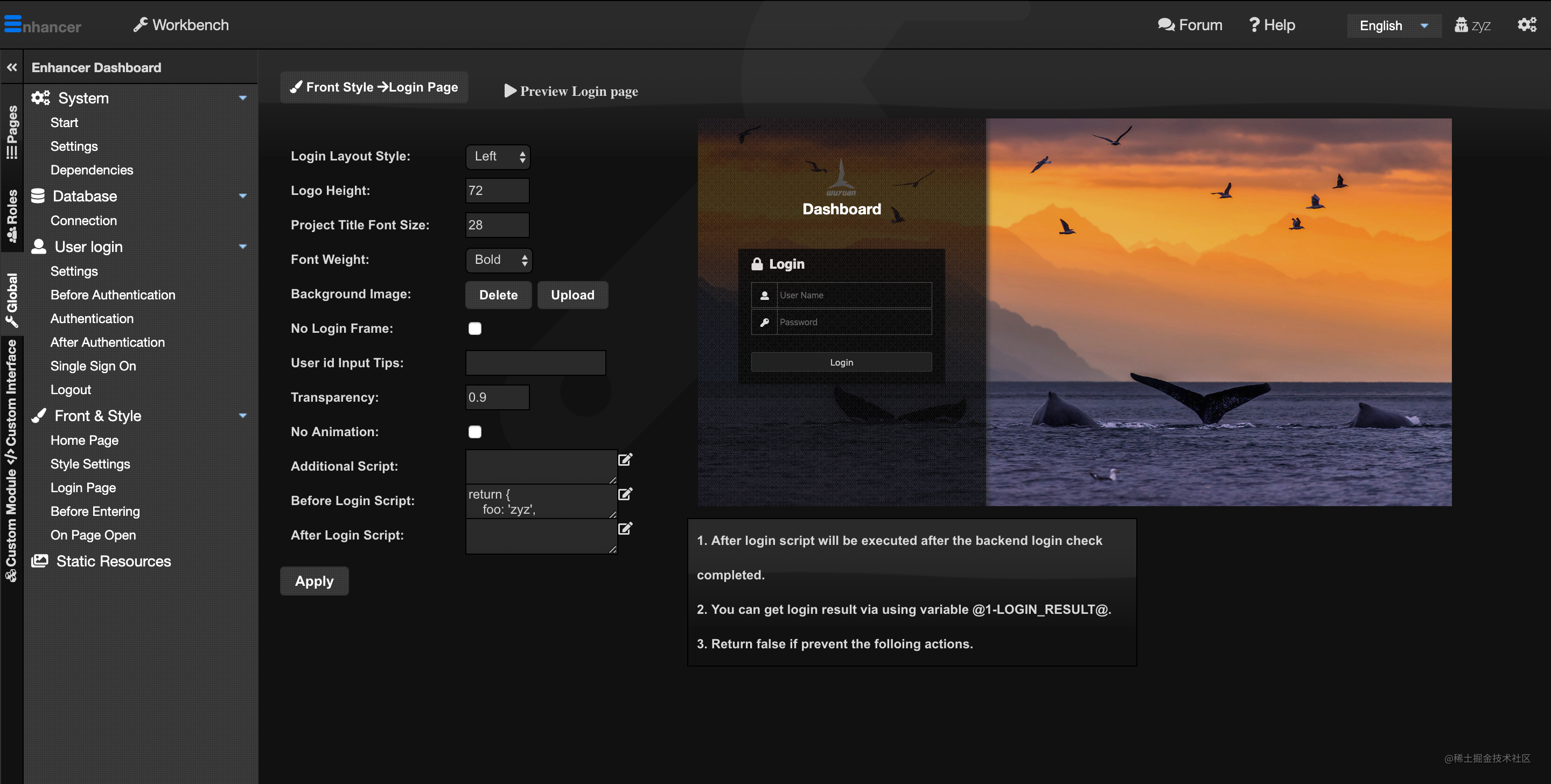This screenshot has height=784, width=1551.
Task: Toggle the No Login Frame checkbox
Action: click(475, 329)
